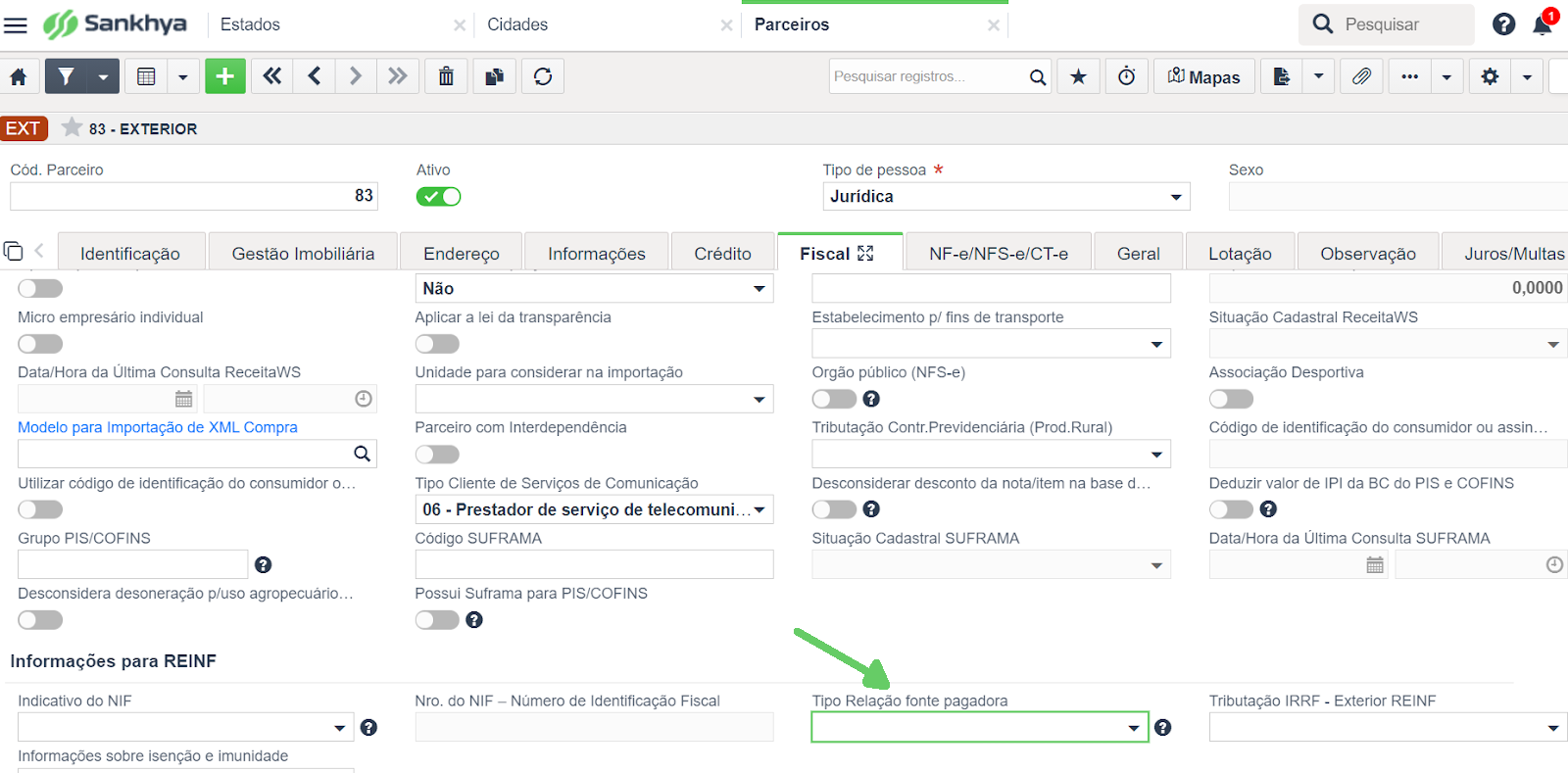Go to the next record

[x=356, y=76]
